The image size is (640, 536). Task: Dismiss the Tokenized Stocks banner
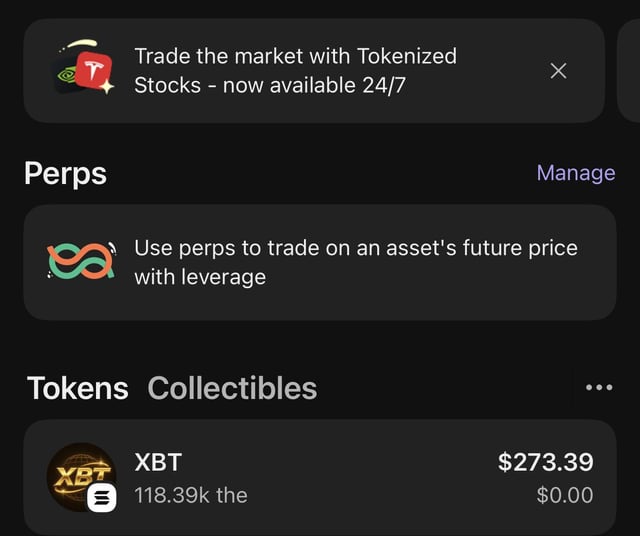(x=558, y=70)
